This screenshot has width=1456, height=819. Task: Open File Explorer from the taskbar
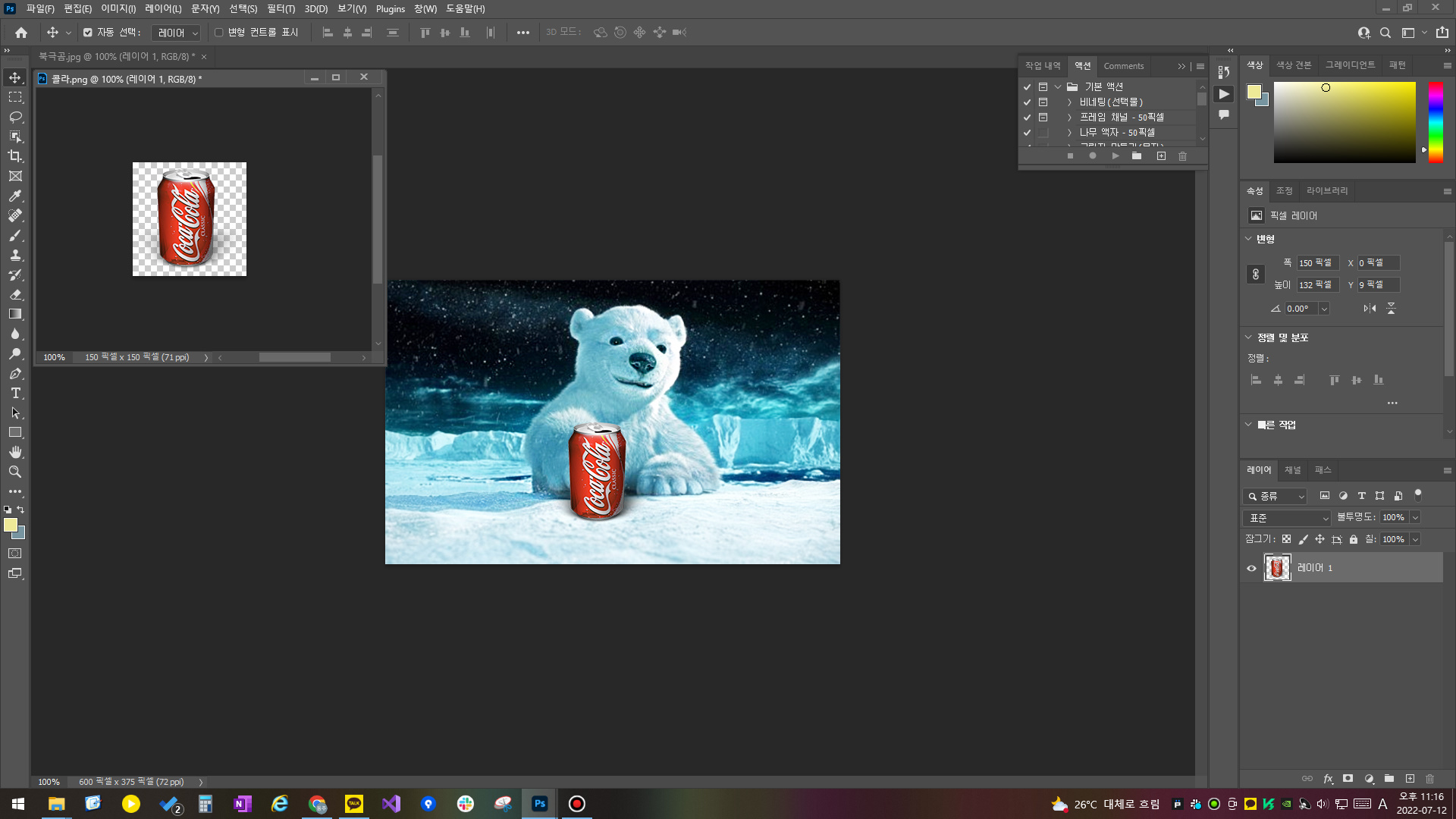click(56, 804)
